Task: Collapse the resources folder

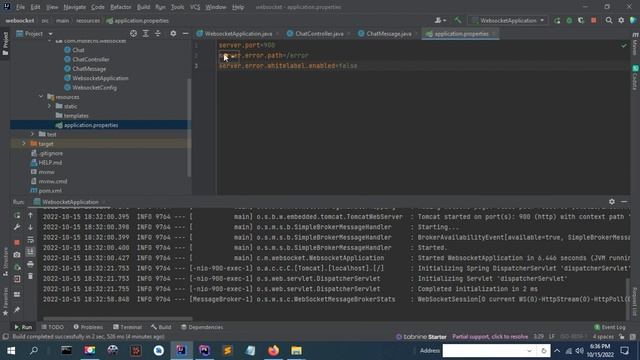Action: coord(41,97)
